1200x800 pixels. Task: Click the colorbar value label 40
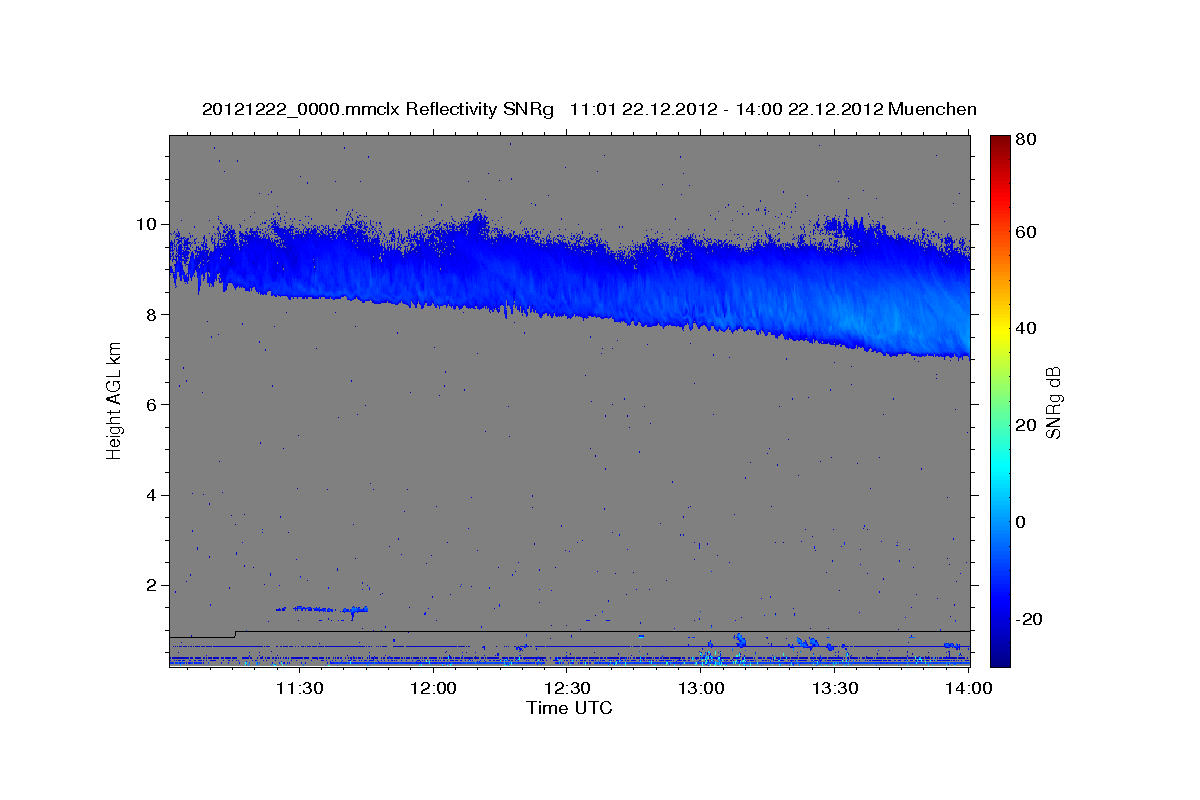(1024, 328)
